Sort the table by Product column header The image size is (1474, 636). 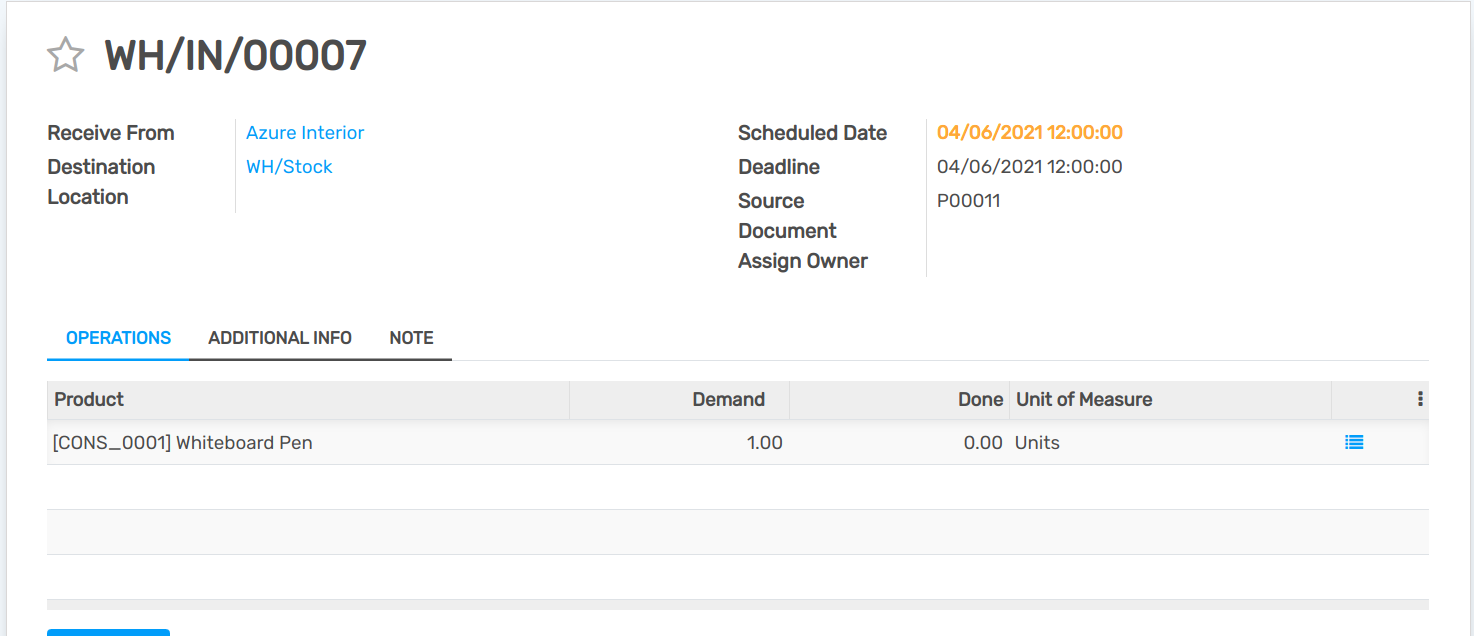point(89,399)
